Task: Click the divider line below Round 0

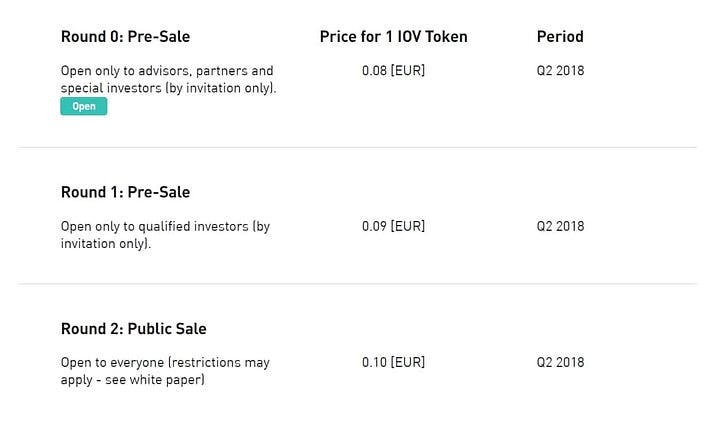Action: coord(358,147)
